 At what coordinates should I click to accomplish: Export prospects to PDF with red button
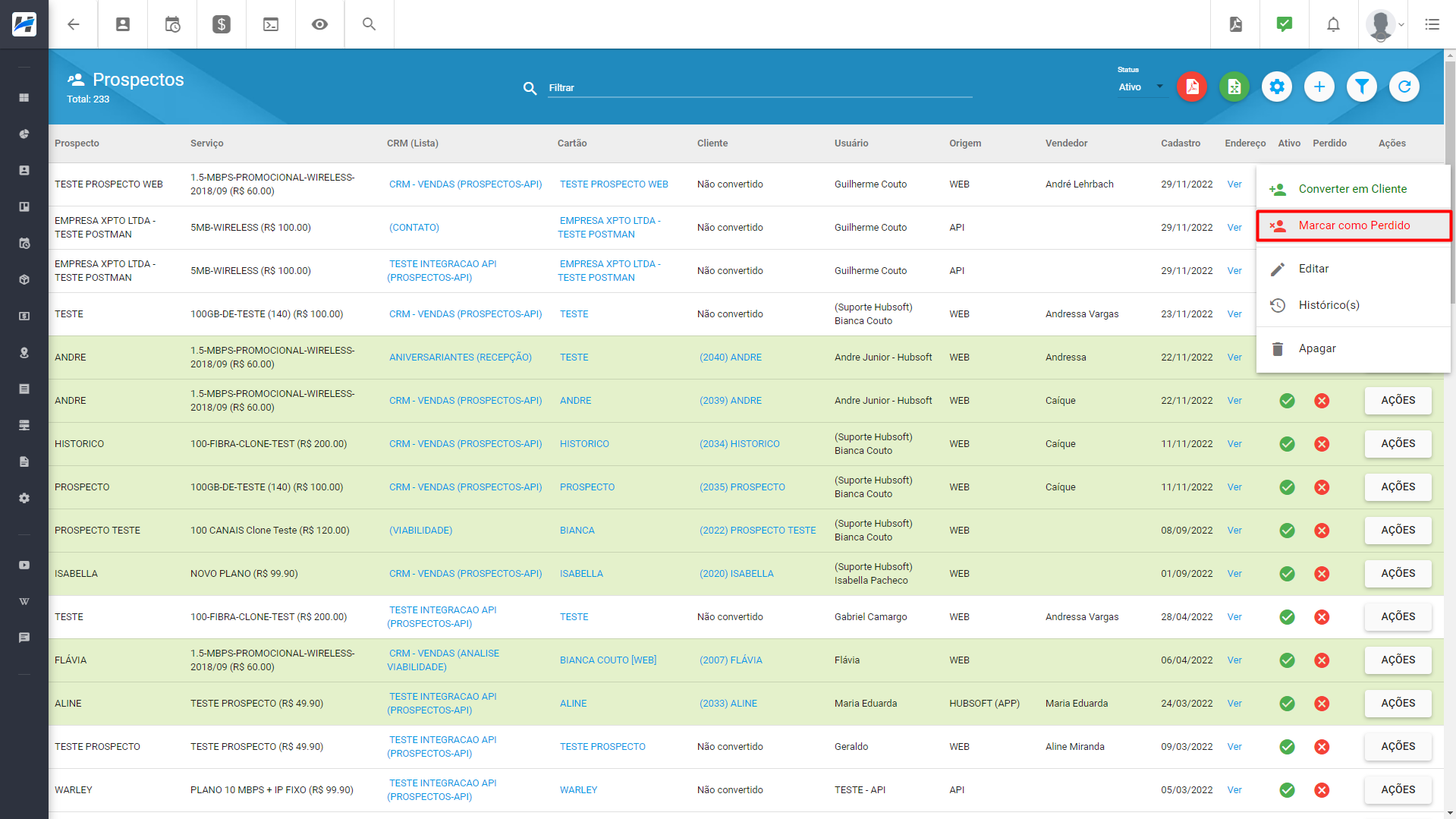pyautogui.click(x=1192, y=87)
